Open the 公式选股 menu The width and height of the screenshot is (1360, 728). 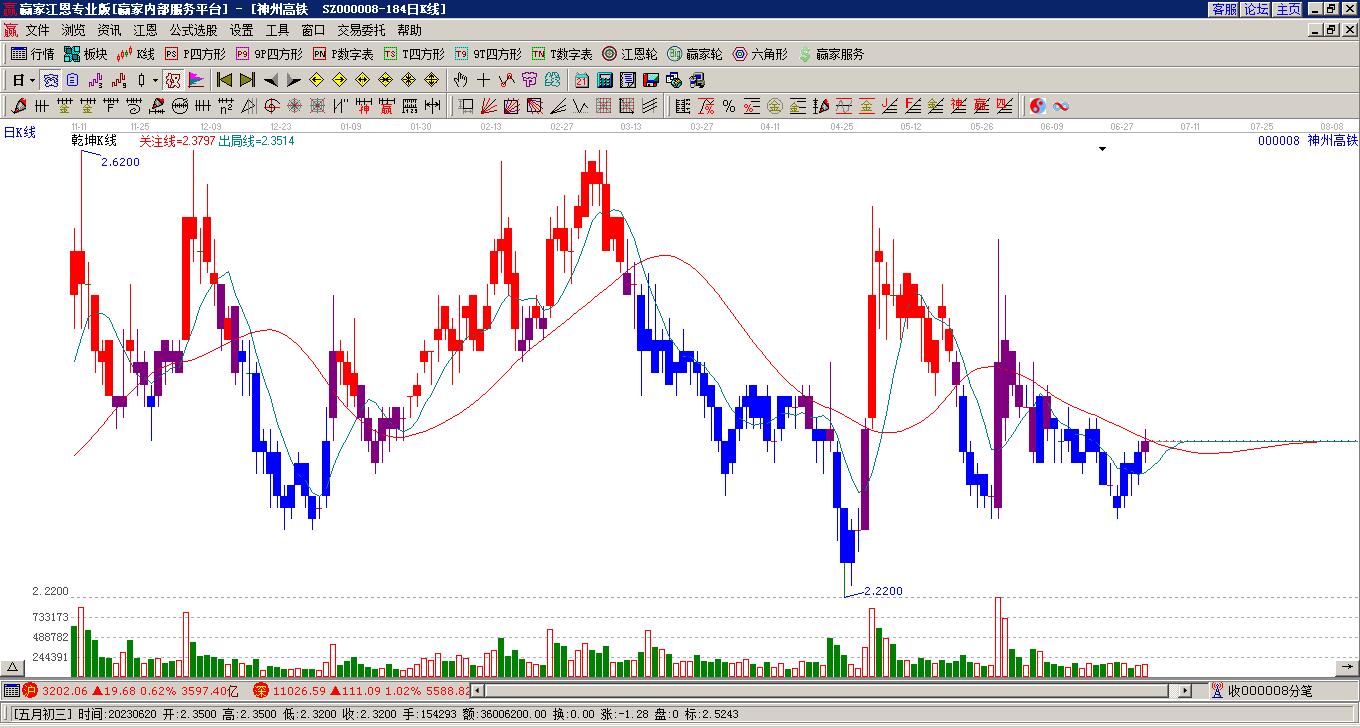click(193, 31)
